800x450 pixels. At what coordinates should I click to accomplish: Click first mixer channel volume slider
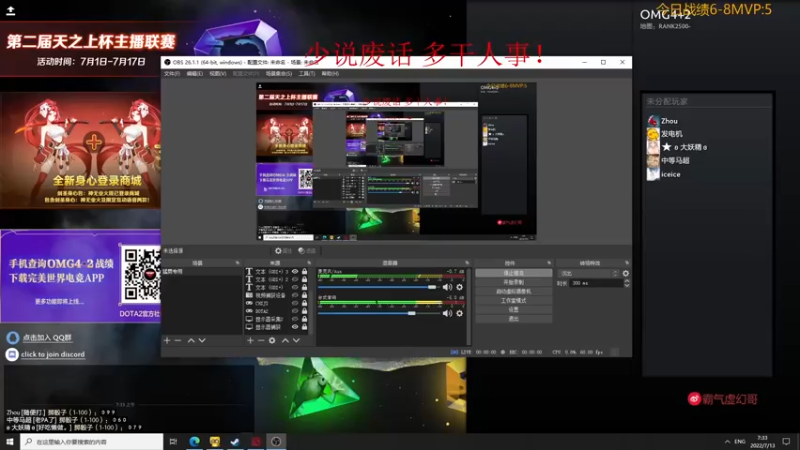[378, 287]
